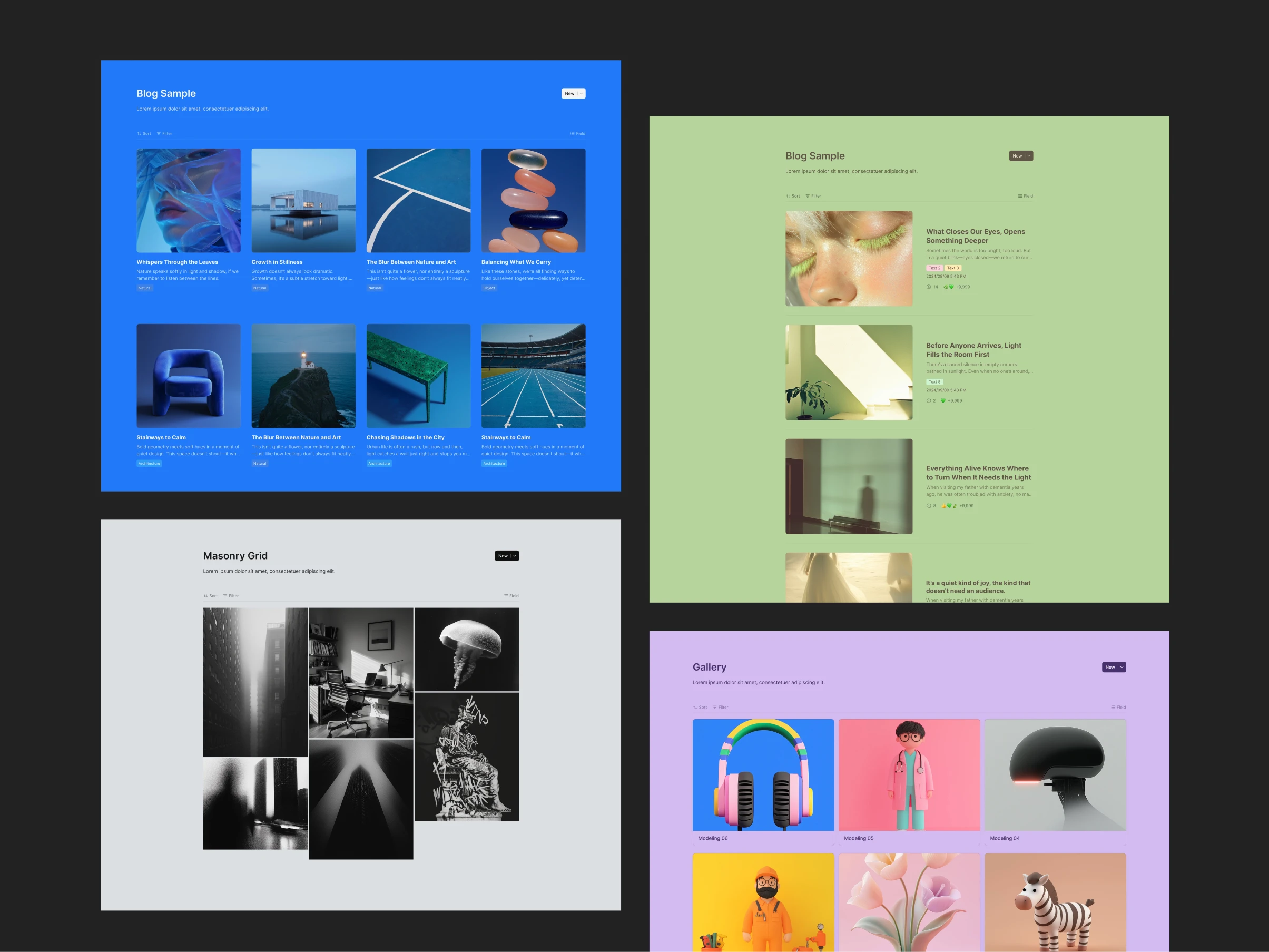Open Everything Alive Knows Where to Turn post
Viewport: 1269px width, 952px height.
point(978,473)
